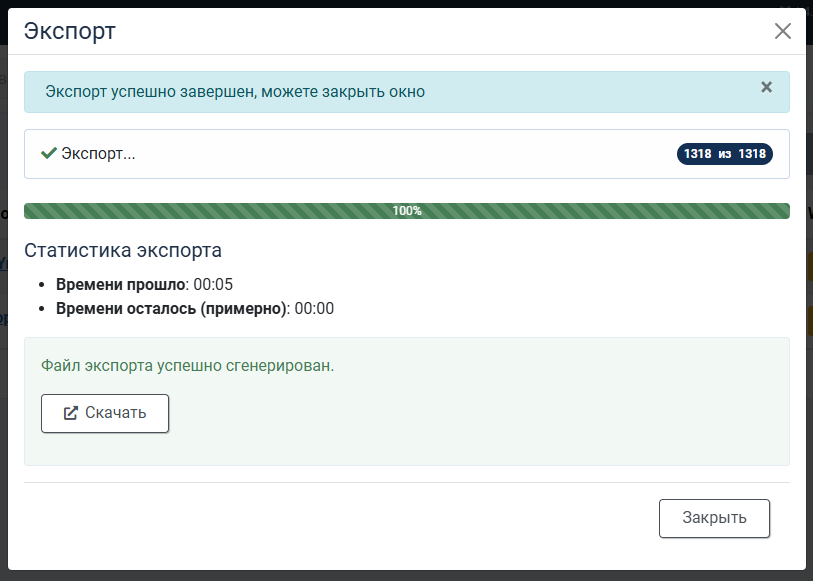Viewport: 813px width, 581px height.
Task: Click the Закрыть button
Action: click(x=714, y=518)
